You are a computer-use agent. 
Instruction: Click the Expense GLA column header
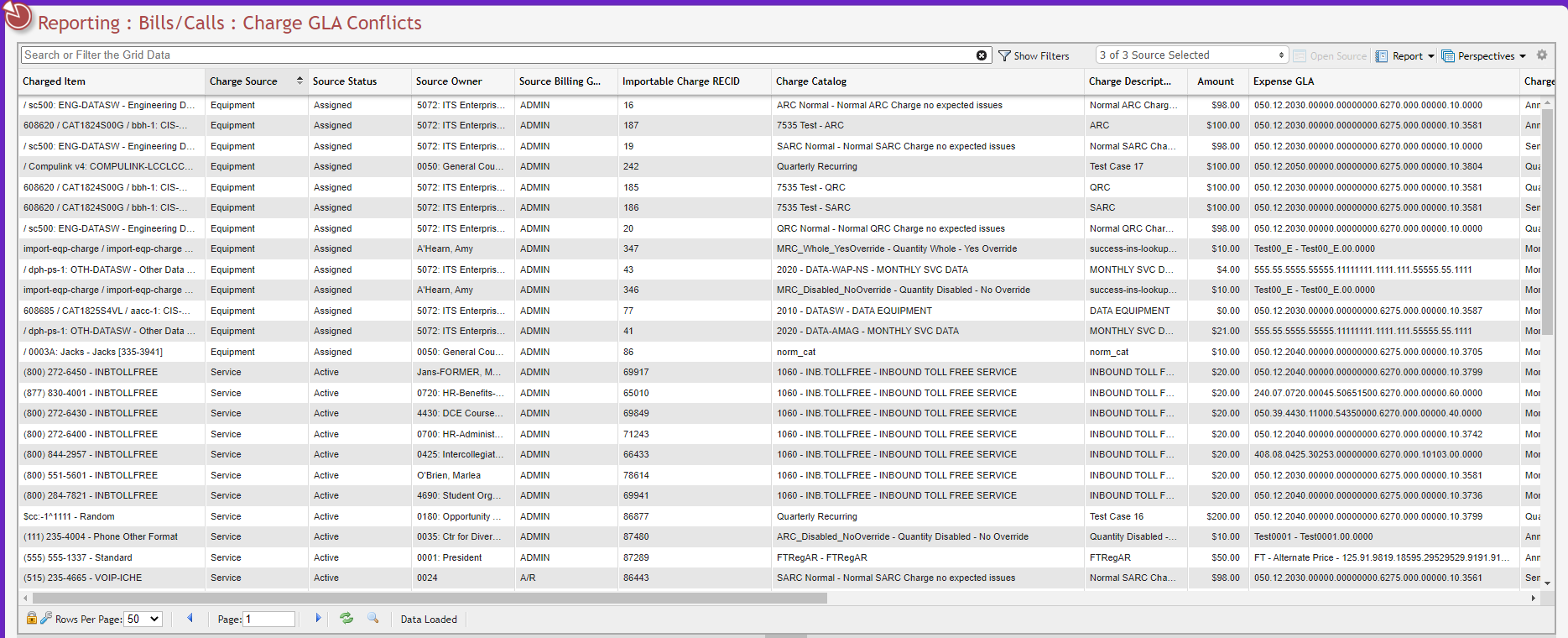pos(1283,81)
